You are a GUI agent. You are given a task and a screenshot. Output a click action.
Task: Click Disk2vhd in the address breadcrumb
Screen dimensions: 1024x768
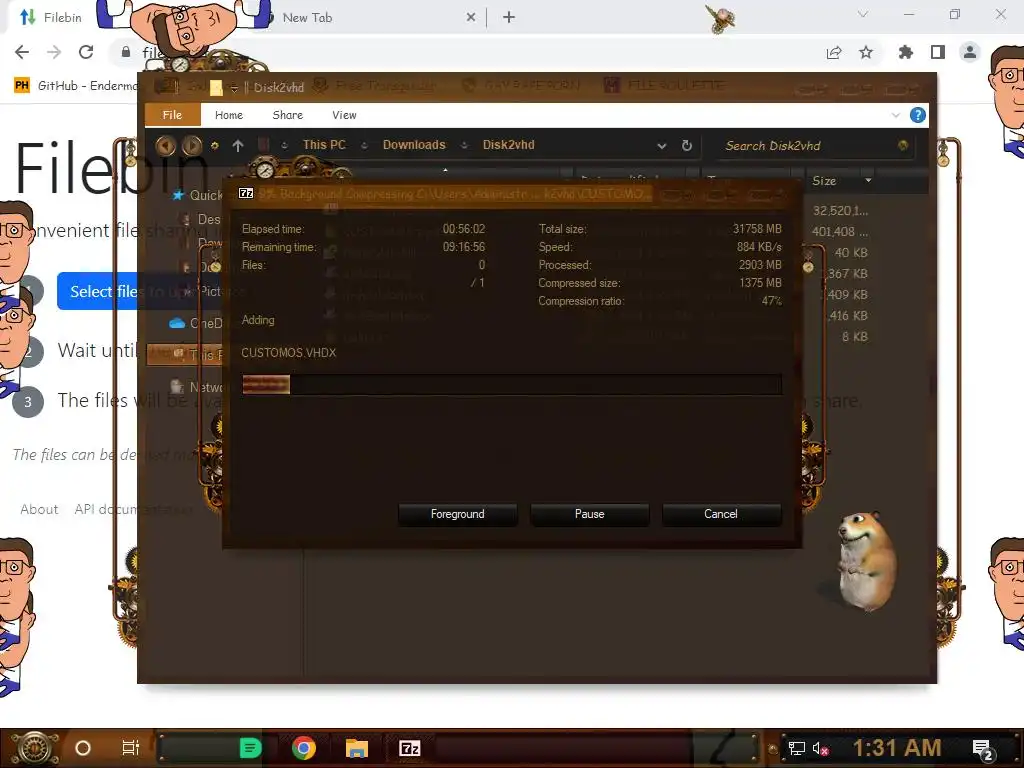[x=508, y=145]
